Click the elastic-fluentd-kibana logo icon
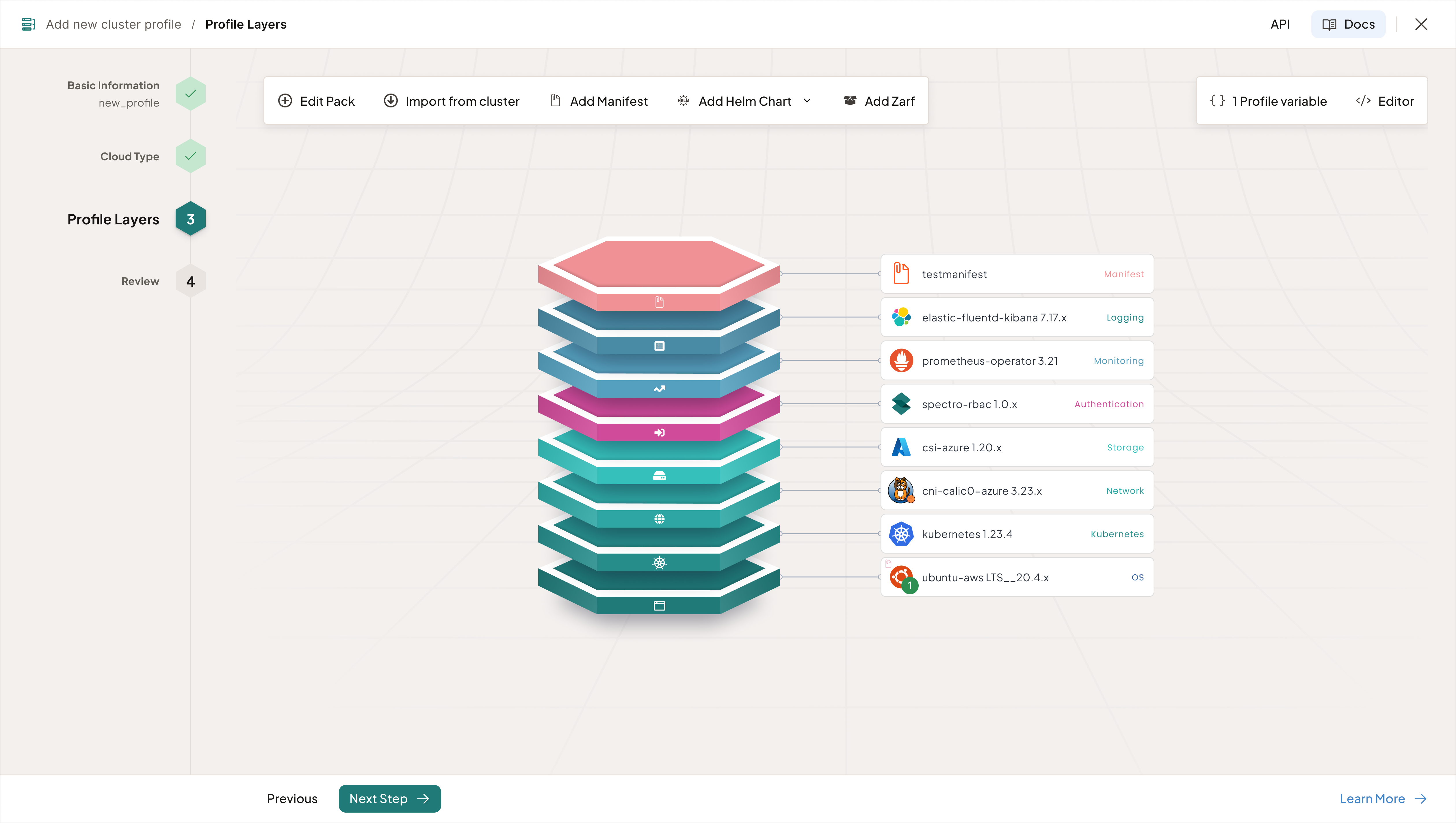 (x=901, y=317)
